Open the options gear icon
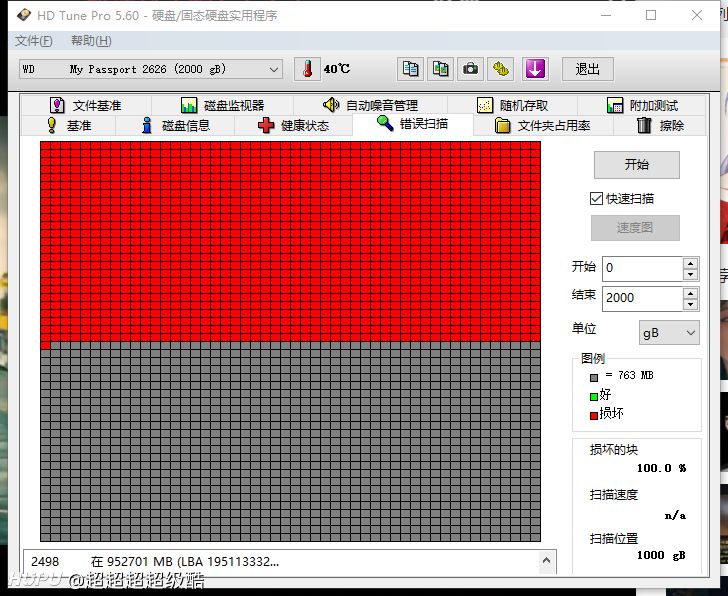This screenshot has width=728, height=596. [500, 69]
